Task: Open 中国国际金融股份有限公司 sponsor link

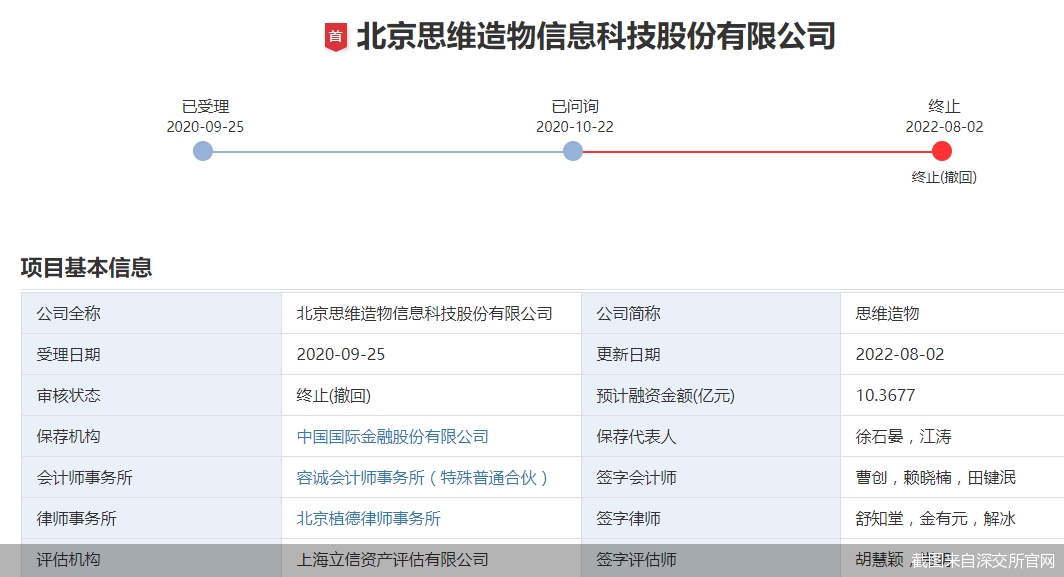Action: tap(392, 436)
